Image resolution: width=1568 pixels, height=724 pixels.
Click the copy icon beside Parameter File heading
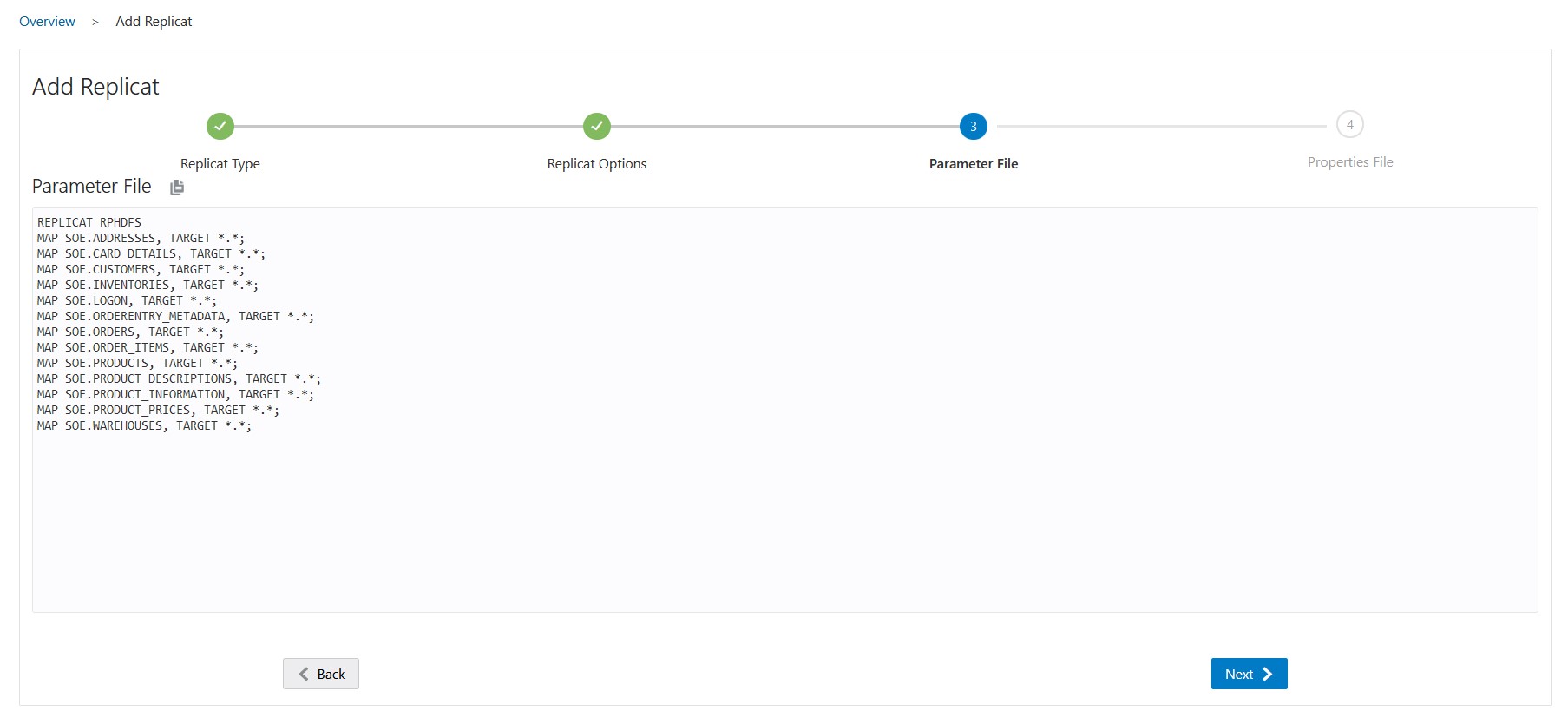click(177, 188)
